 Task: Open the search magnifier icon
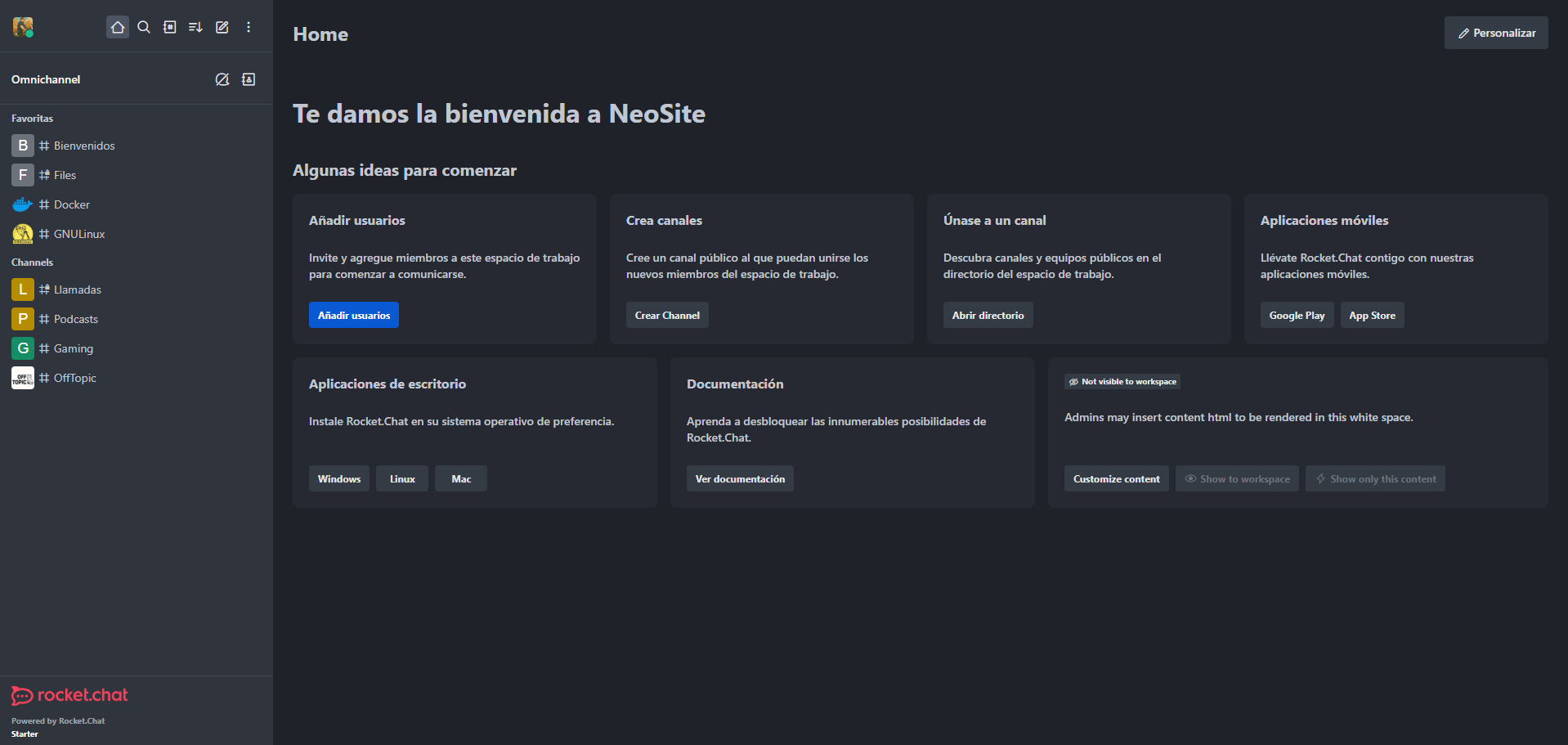[144, 27]
